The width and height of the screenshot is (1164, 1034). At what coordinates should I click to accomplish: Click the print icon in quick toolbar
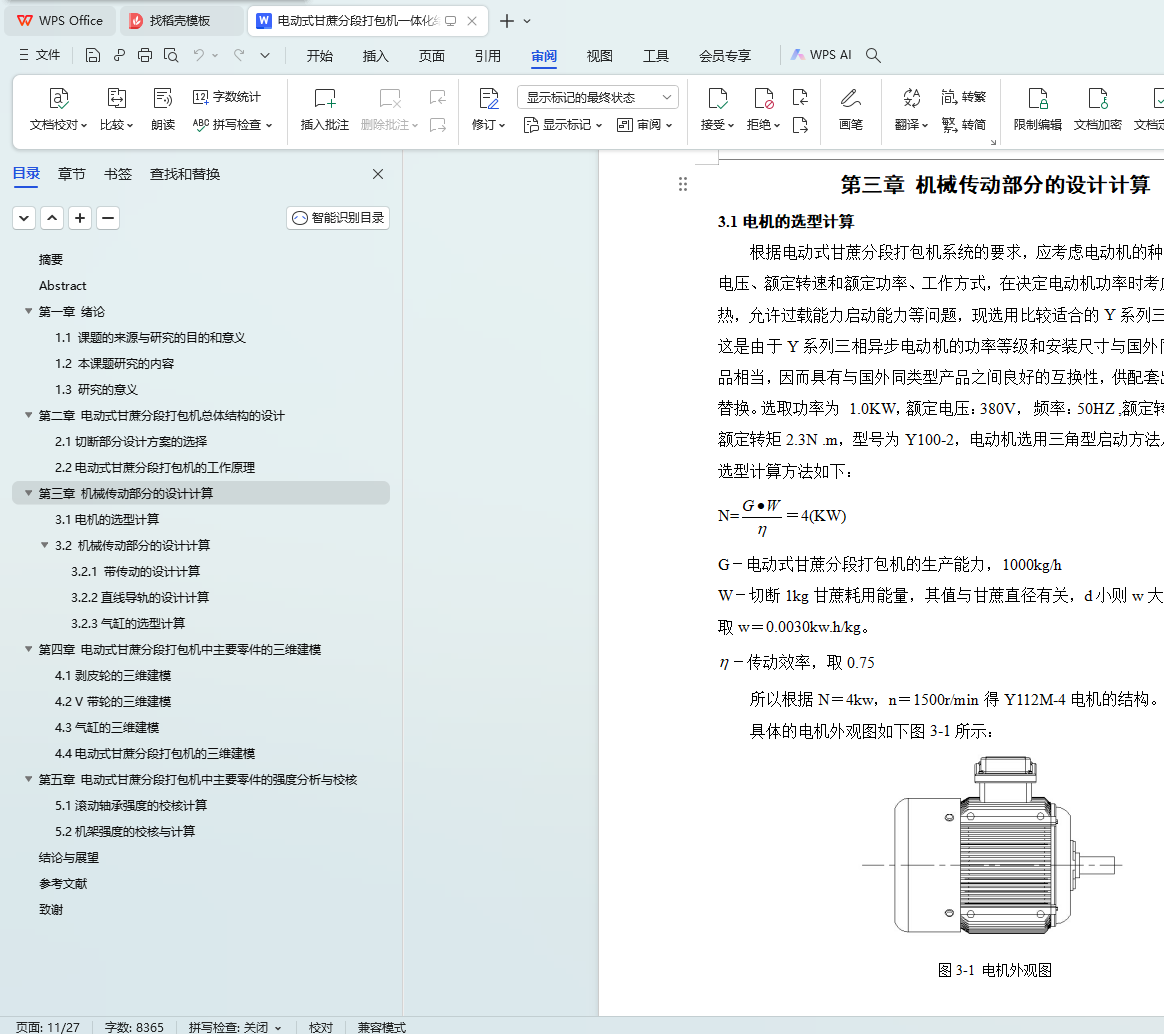(x=145, y=55)
